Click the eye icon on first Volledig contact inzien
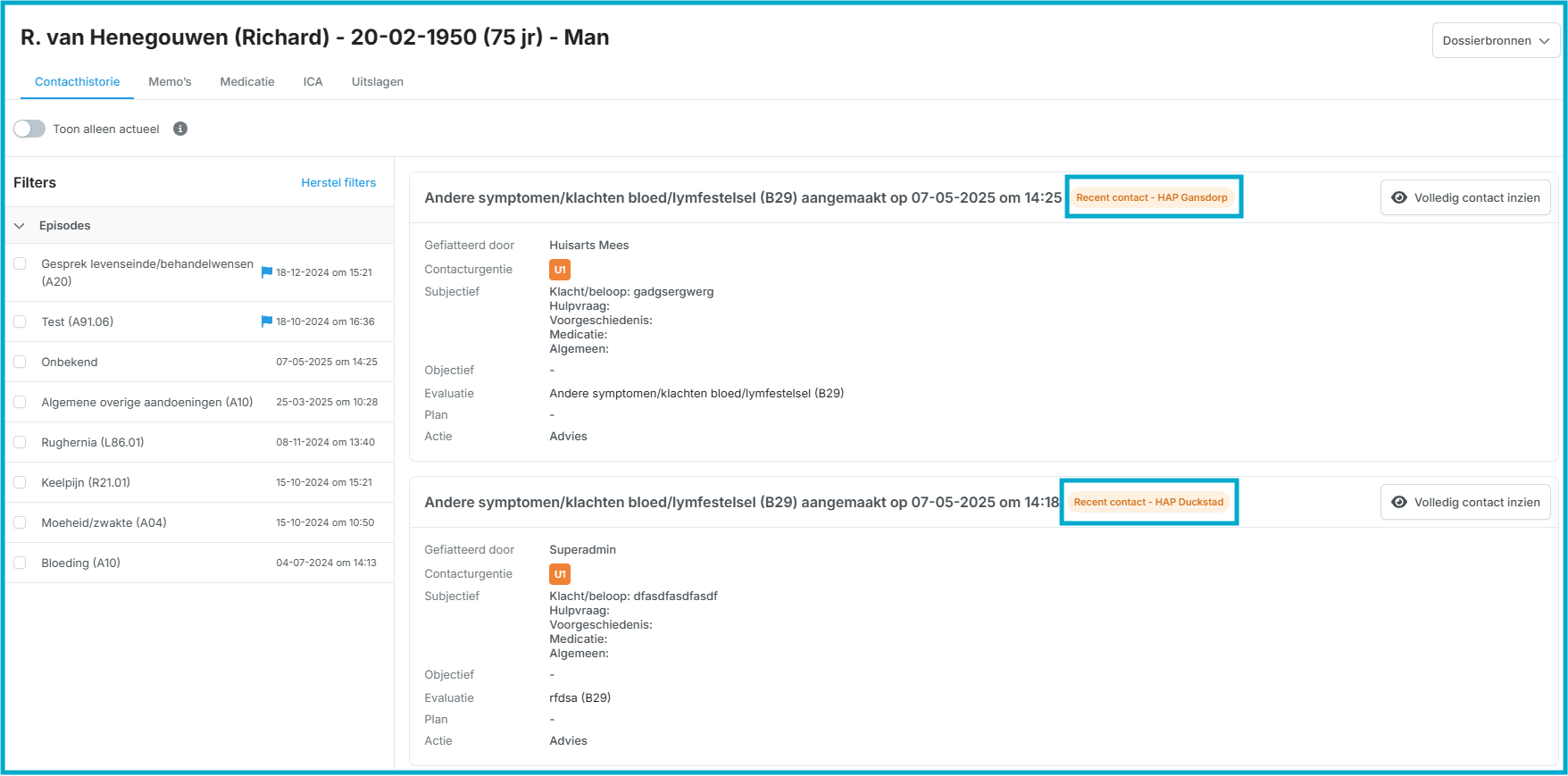 [x=1399, y=197]
